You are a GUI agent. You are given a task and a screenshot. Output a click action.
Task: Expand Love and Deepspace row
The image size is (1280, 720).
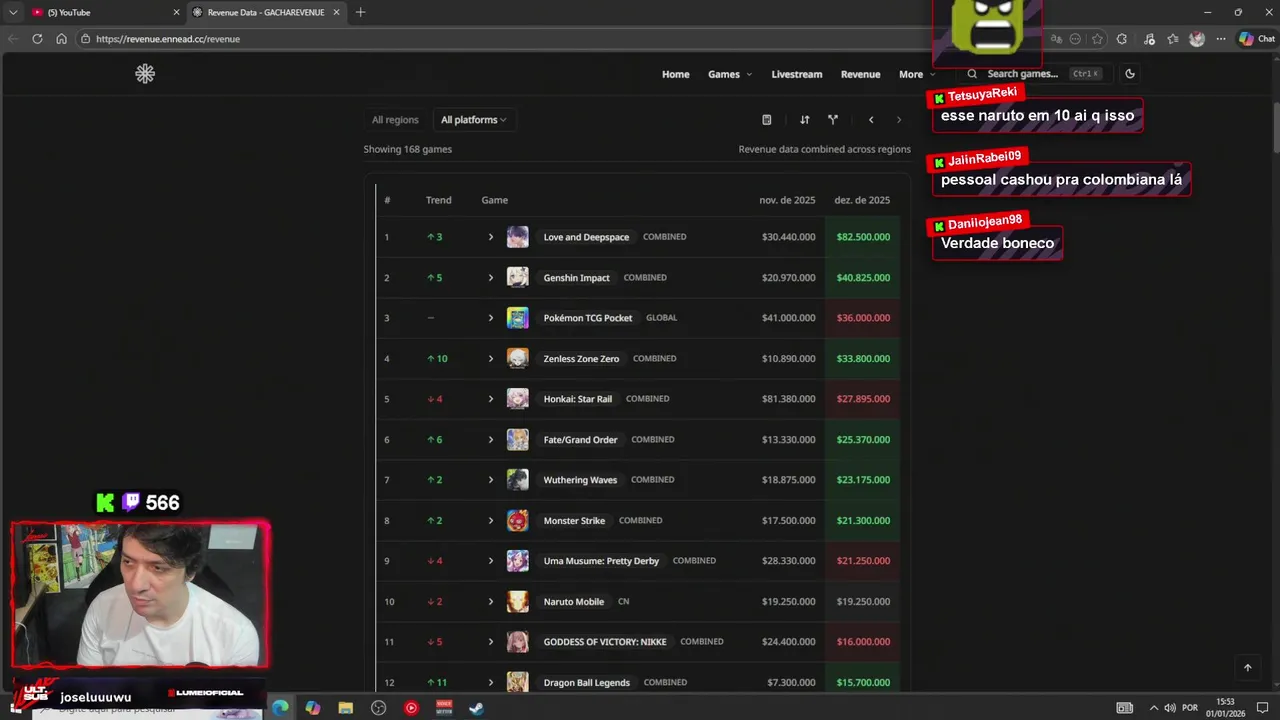click(491, 237)
